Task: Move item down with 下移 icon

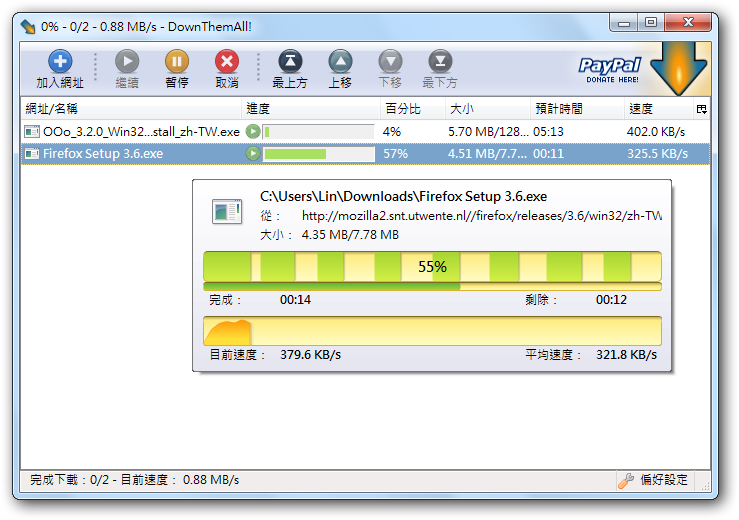Action: click(x=390, y=61)
